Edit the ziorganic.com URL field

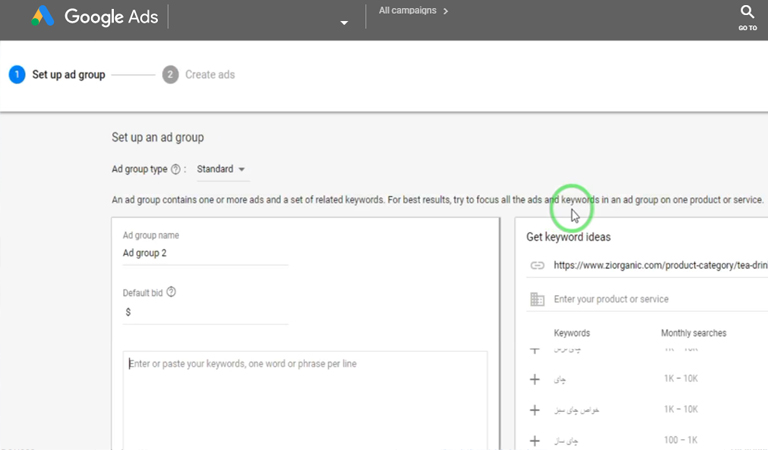coord(660,265)
